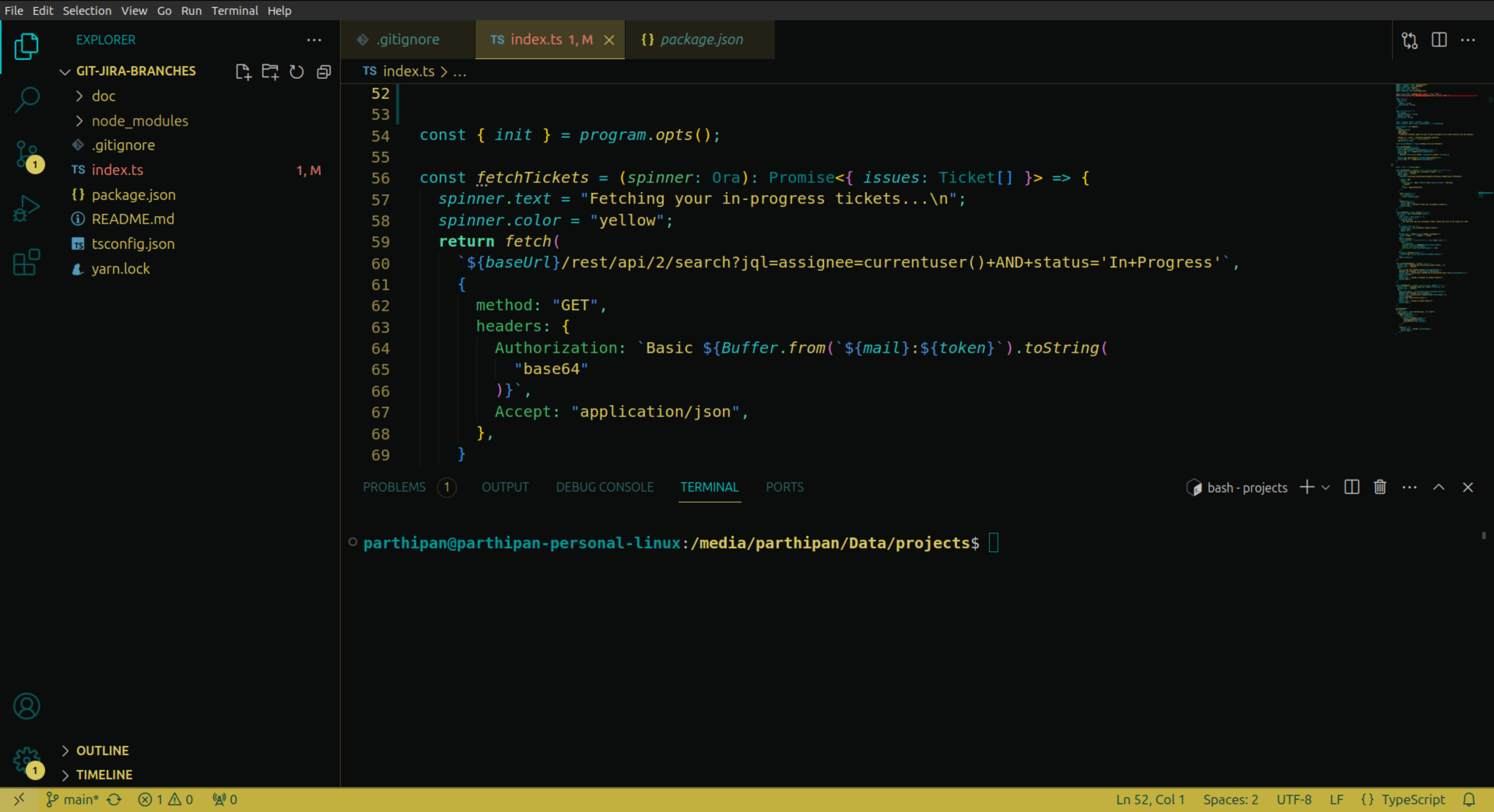Screen dimensions: 1494x812
Task: Switch to the package.json editor tab
Action: [700, 40]
